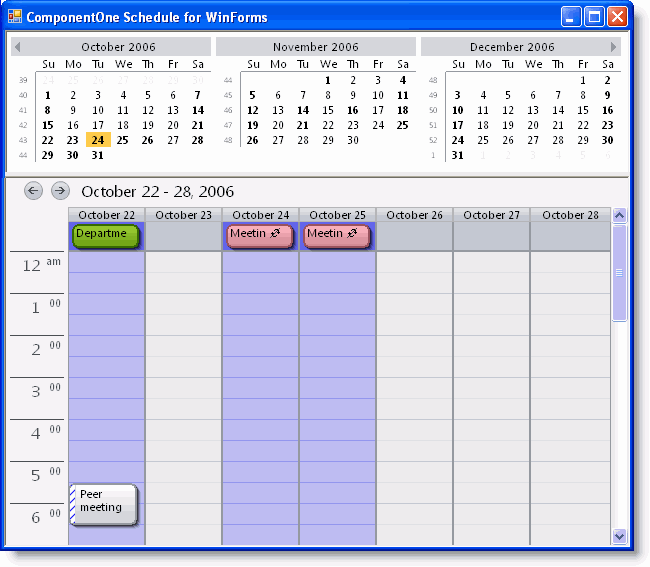Advance to next week with forward arrow
This screenshot has height=567, width=650.
tap(60, 190)
